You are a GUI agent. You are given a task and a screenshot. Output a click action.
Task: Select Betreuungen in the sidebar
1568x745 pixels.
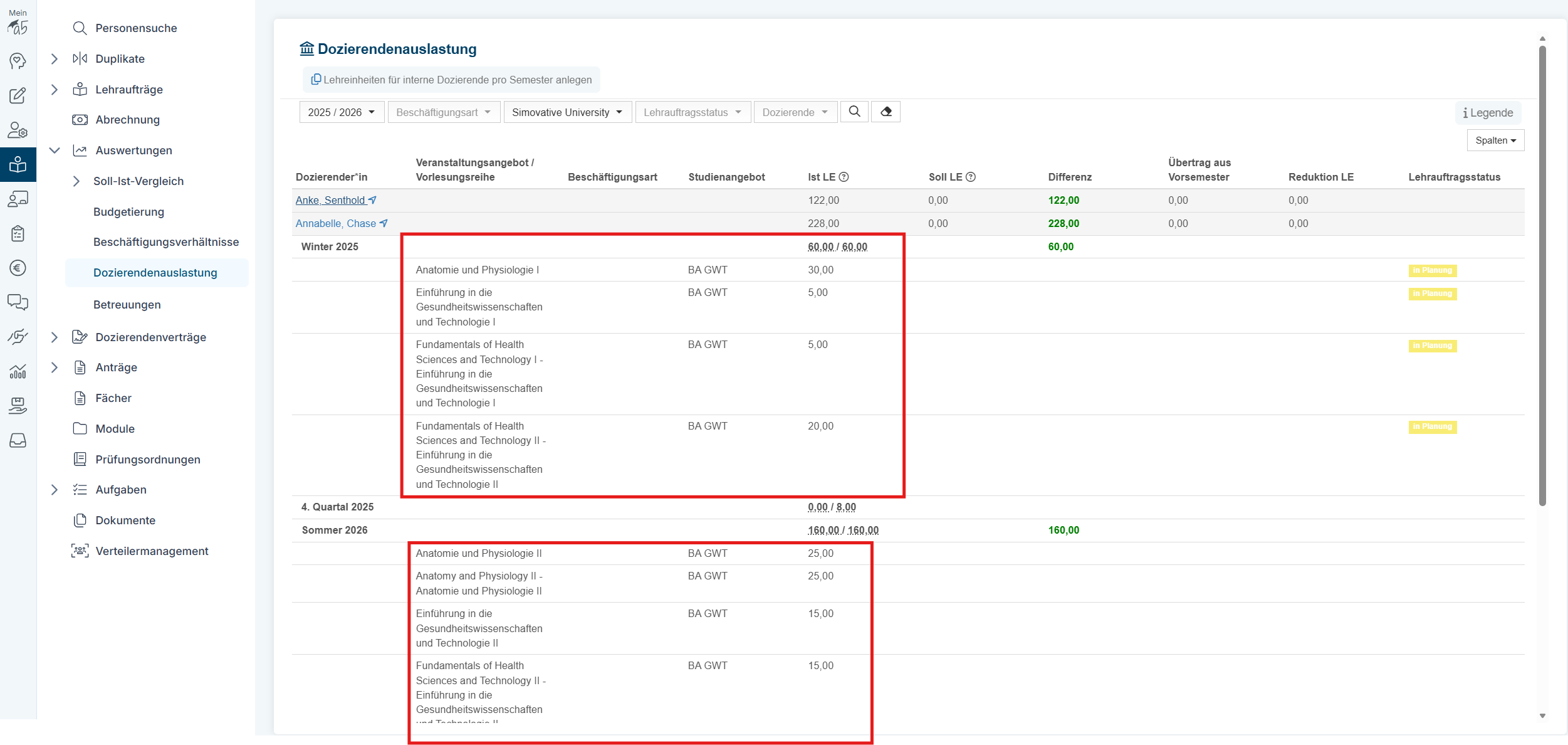127,305
